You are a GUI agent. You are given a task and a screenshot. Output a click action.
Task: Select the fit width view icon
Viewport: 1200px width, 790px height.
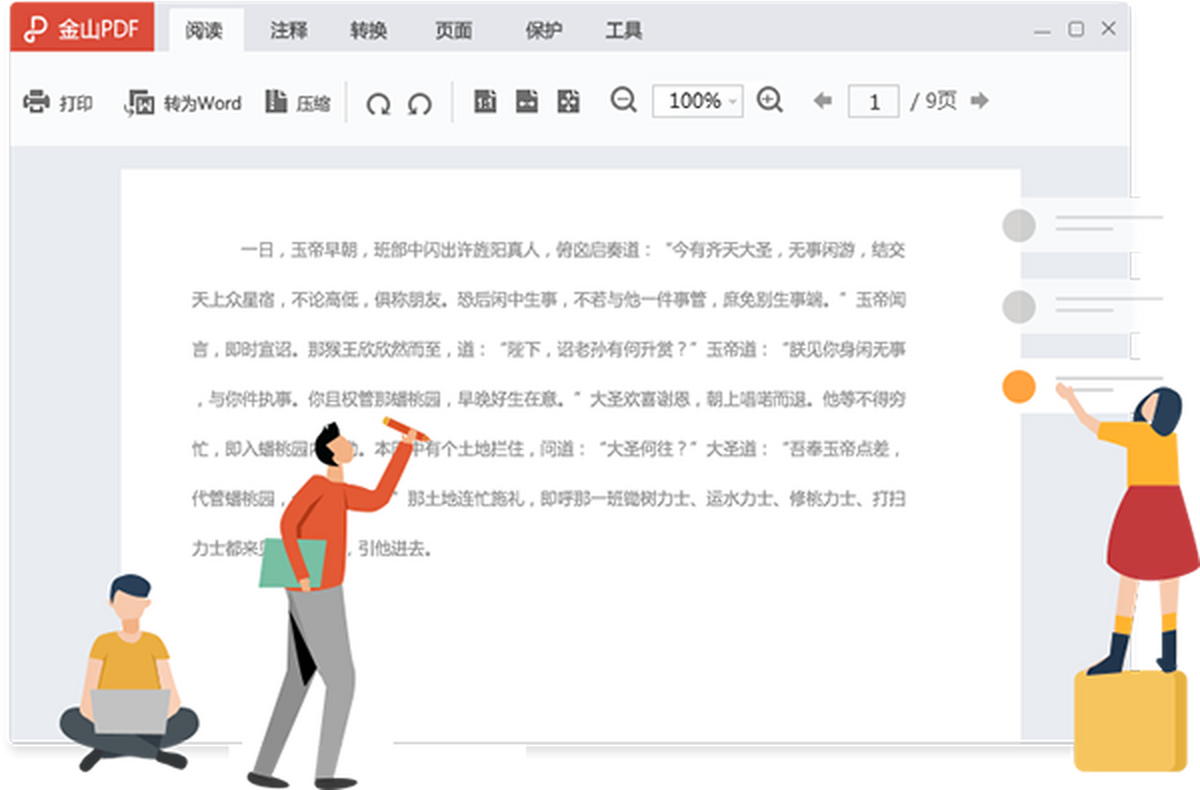[527, 102]
